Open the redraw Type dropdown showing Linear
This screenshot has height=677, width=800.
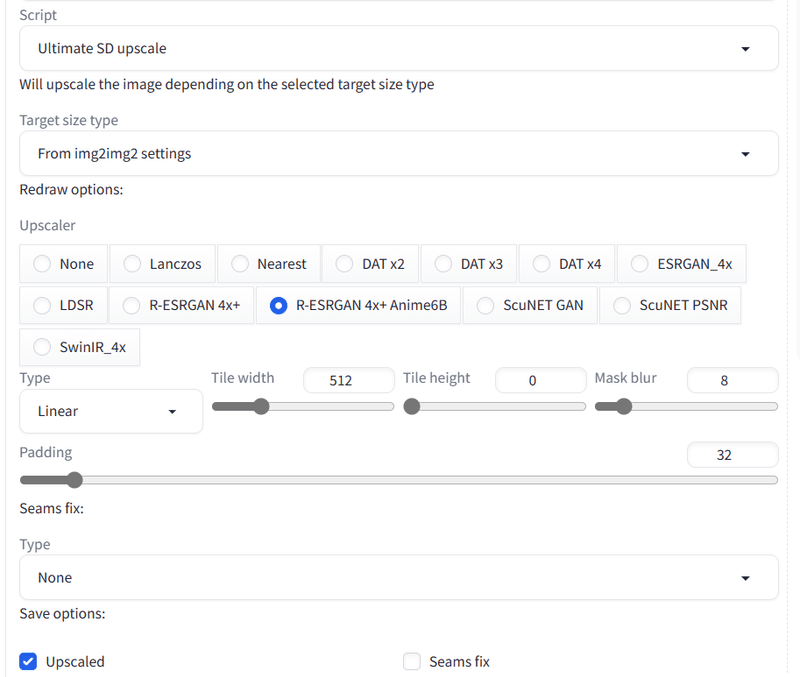click(110, 411)
